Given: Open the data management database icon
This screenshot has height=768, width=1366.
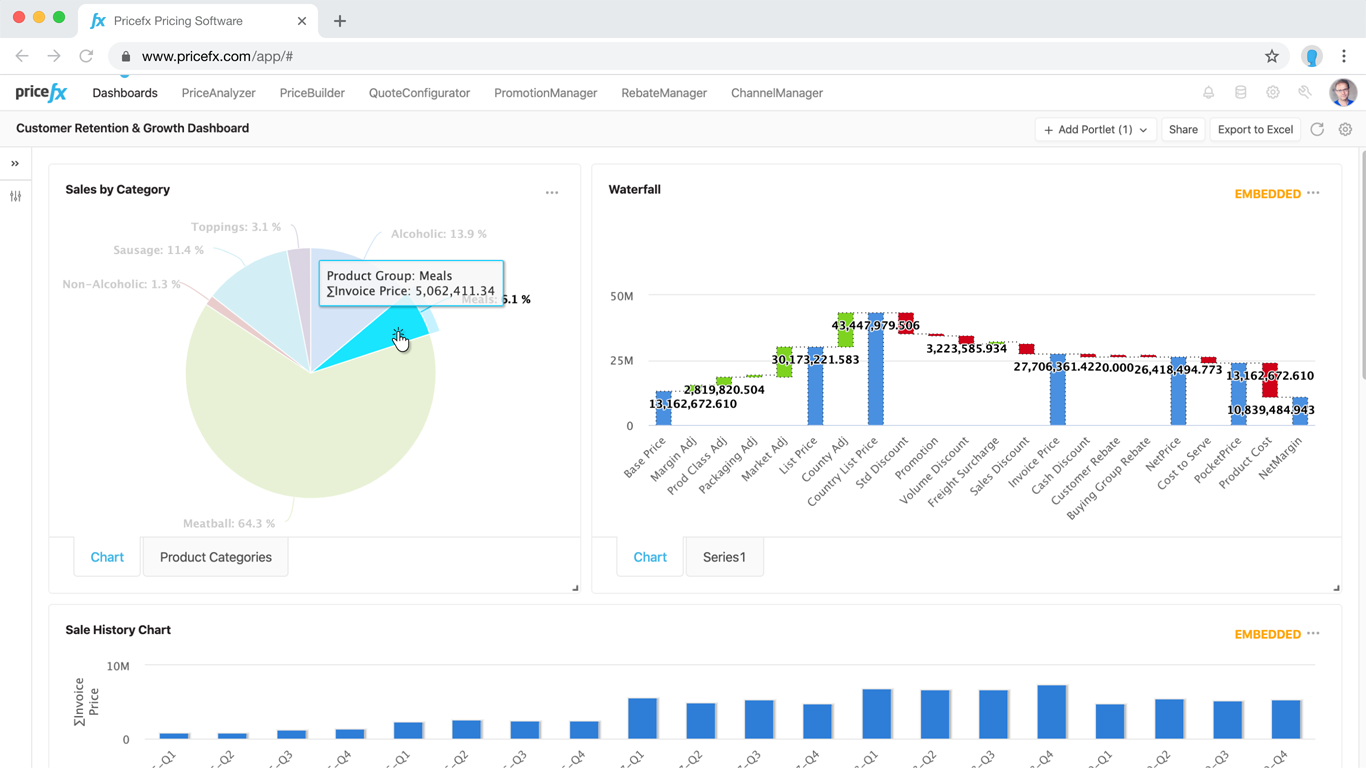Looking at the screenshot, I should (1240, 91).
